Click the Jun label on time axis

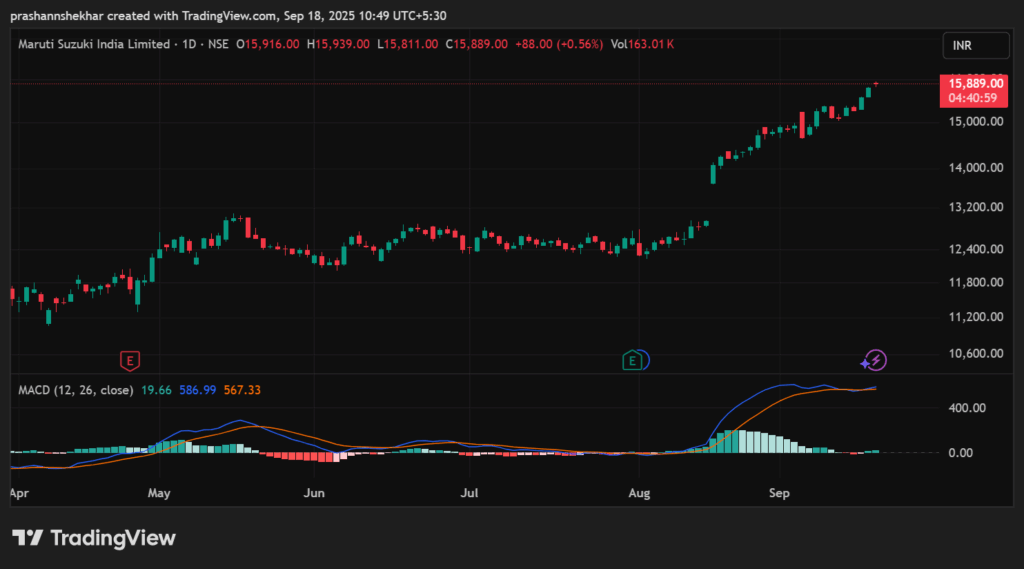315,493
